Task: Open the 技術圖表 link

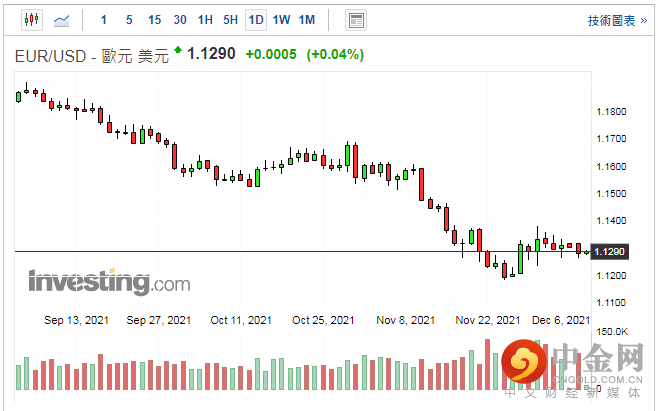Action: click(617, 21)
